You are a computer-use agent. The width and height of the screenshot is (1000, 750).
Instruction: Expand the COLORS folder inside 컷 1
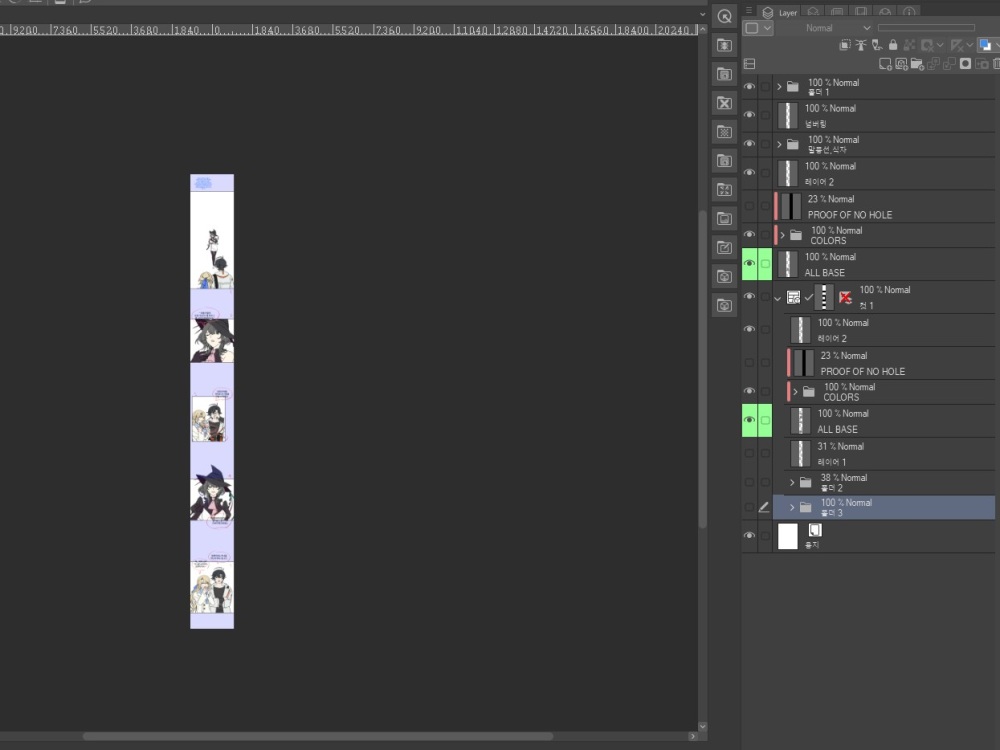[795, 392]
